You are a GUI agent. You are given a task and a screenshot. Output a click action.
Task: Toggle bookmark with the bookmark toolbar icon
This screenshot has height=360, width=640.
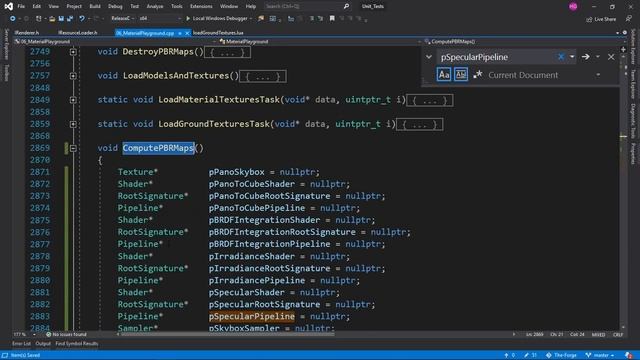click(332, 18)
